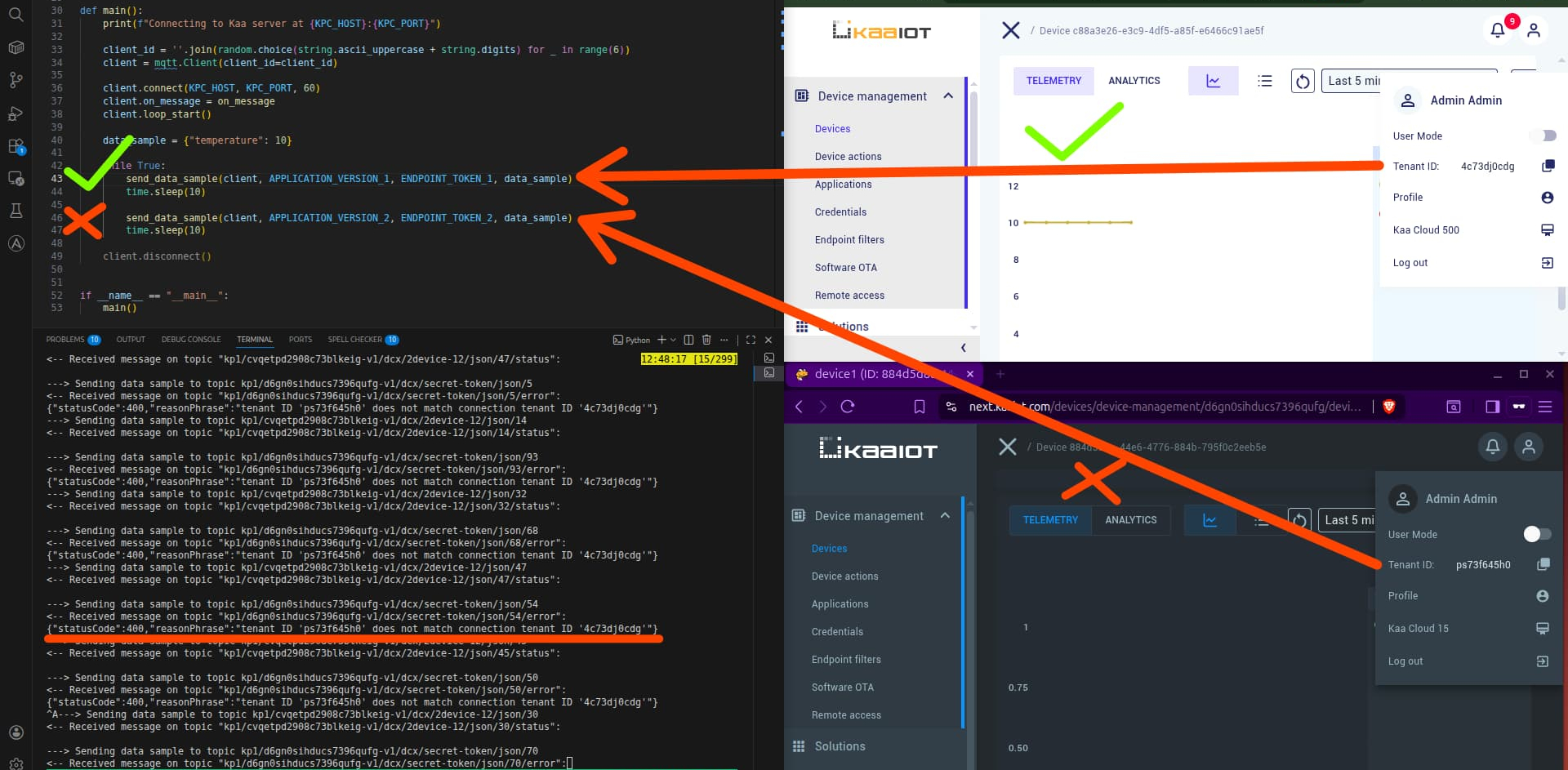1568x770 pixels.
Task: Copy Tenant ID ps73f645h0 in the dark window
Action: (1543, 565)
